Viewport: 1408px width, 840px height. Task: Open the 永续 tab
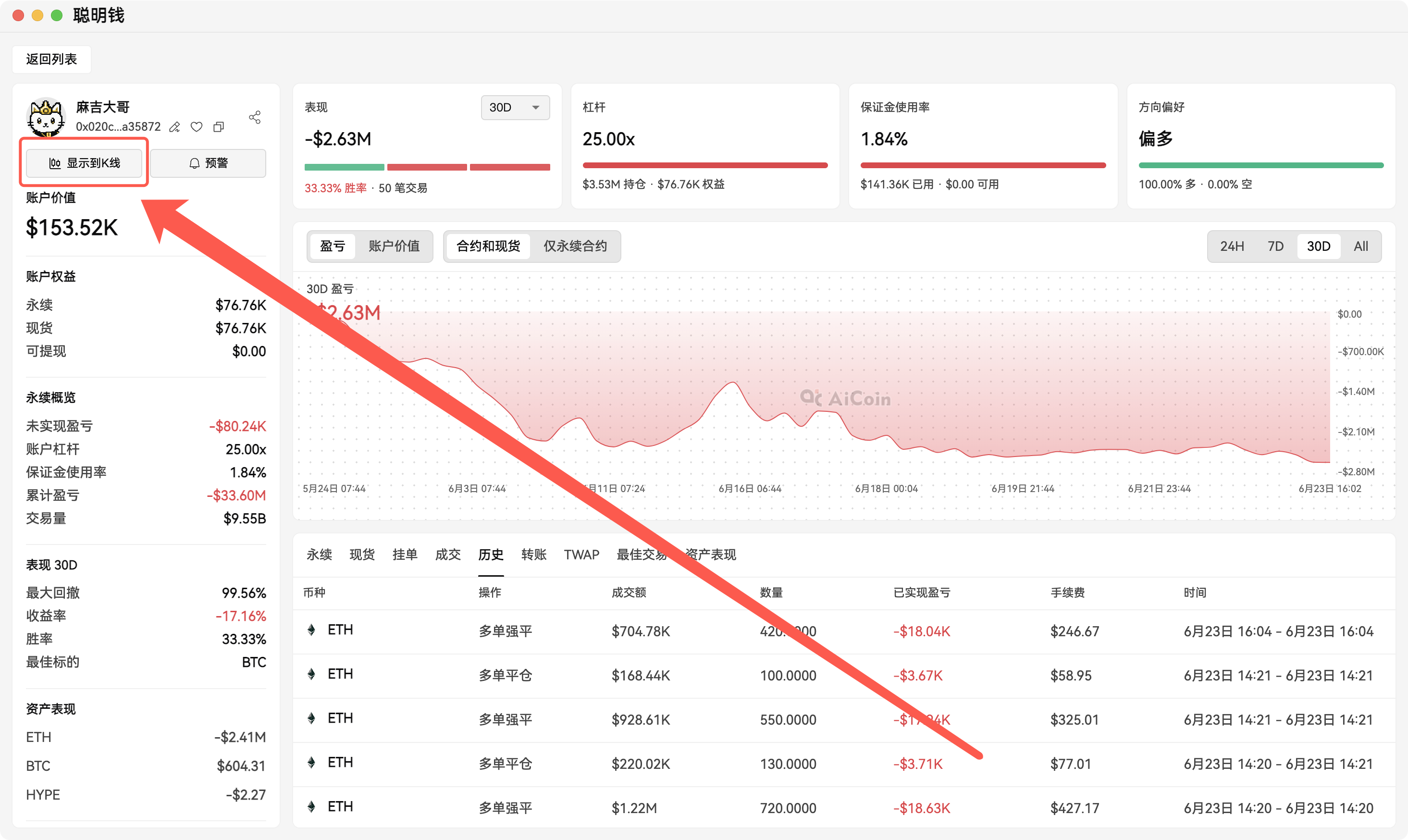pyautogui.click(x=319, y=555)
